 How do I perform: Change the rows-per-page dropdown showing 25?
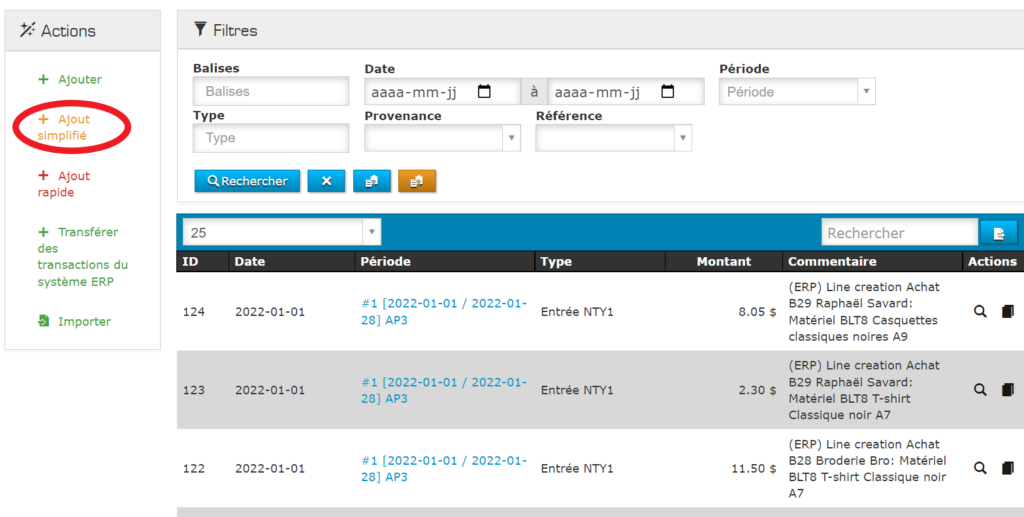pyautogui.click(x=281, y=232)
